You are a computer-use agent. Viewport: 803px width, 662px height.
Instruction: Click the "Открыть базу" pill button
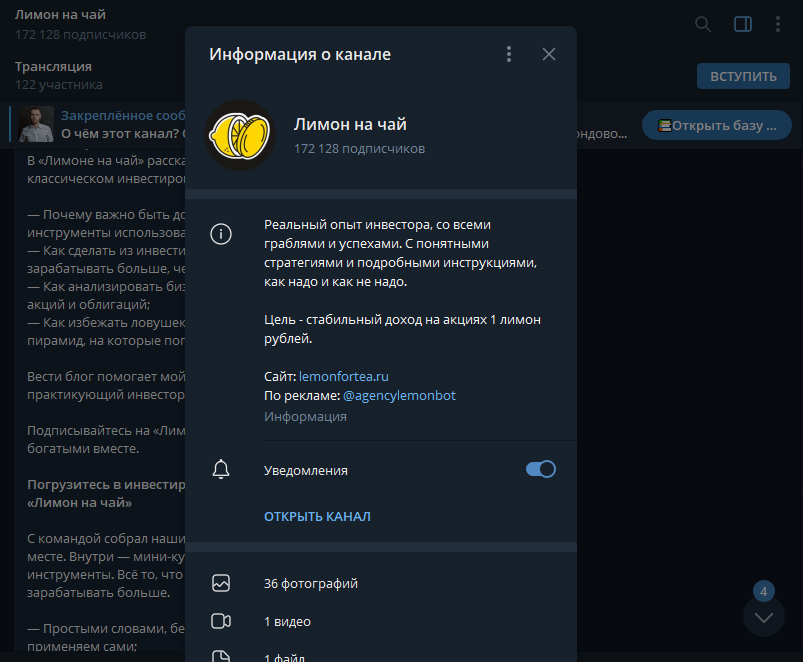716,124
